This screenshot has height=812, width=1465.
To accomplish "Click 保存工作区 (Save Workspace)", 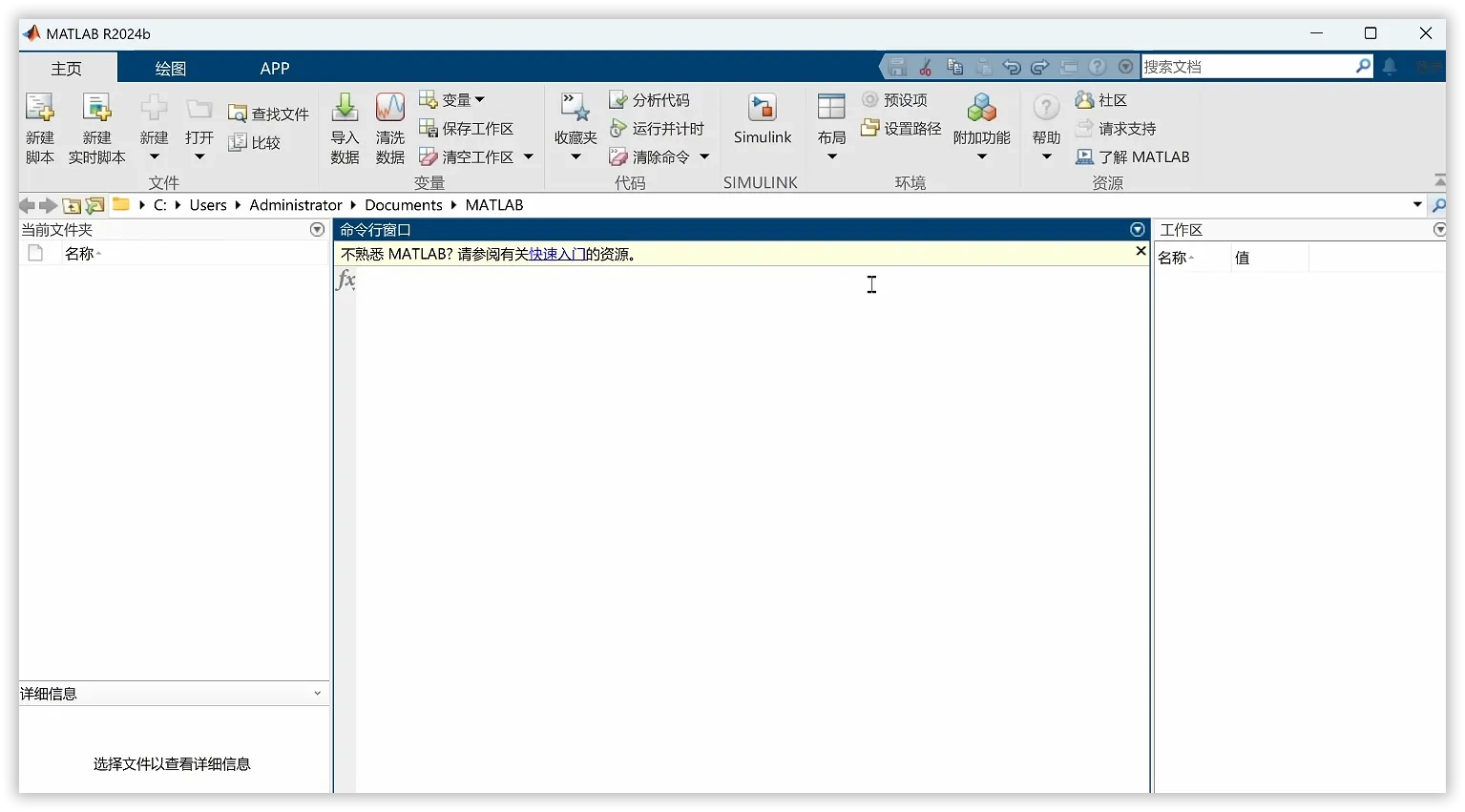I will (467, 128).
